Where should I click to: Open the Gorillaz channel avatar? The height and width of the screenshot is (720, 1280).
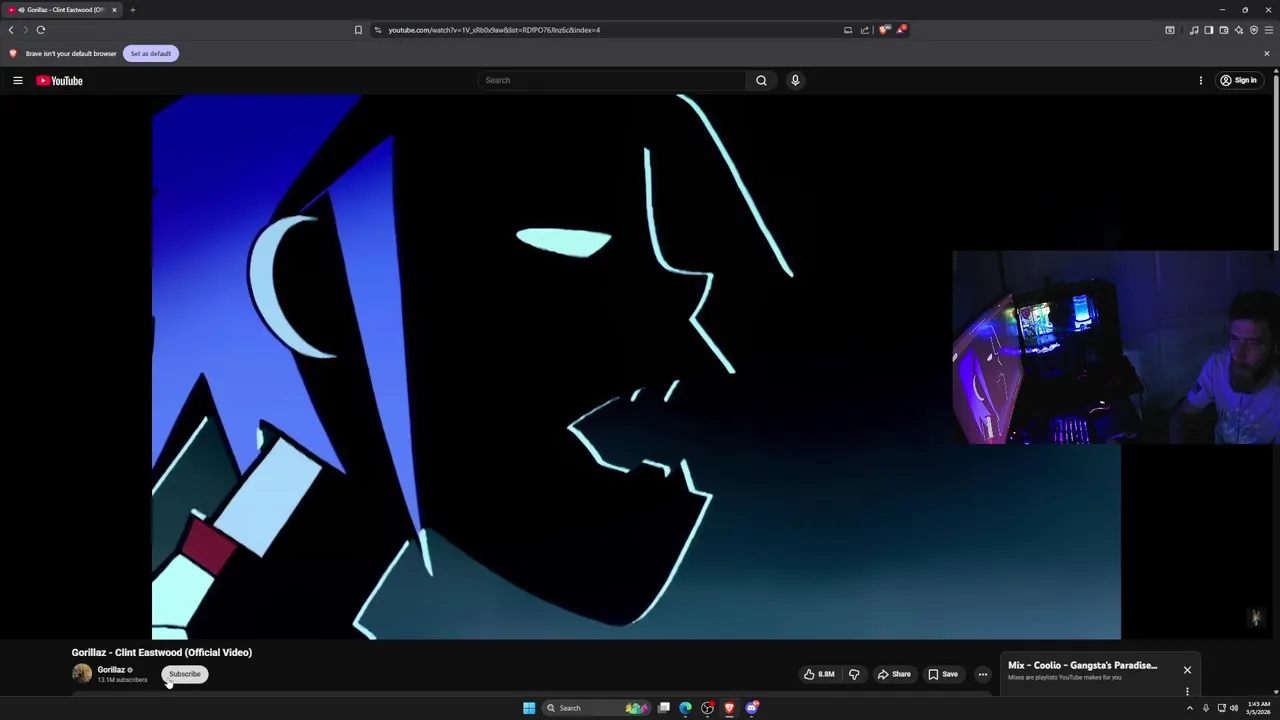[x=82, y=674]
